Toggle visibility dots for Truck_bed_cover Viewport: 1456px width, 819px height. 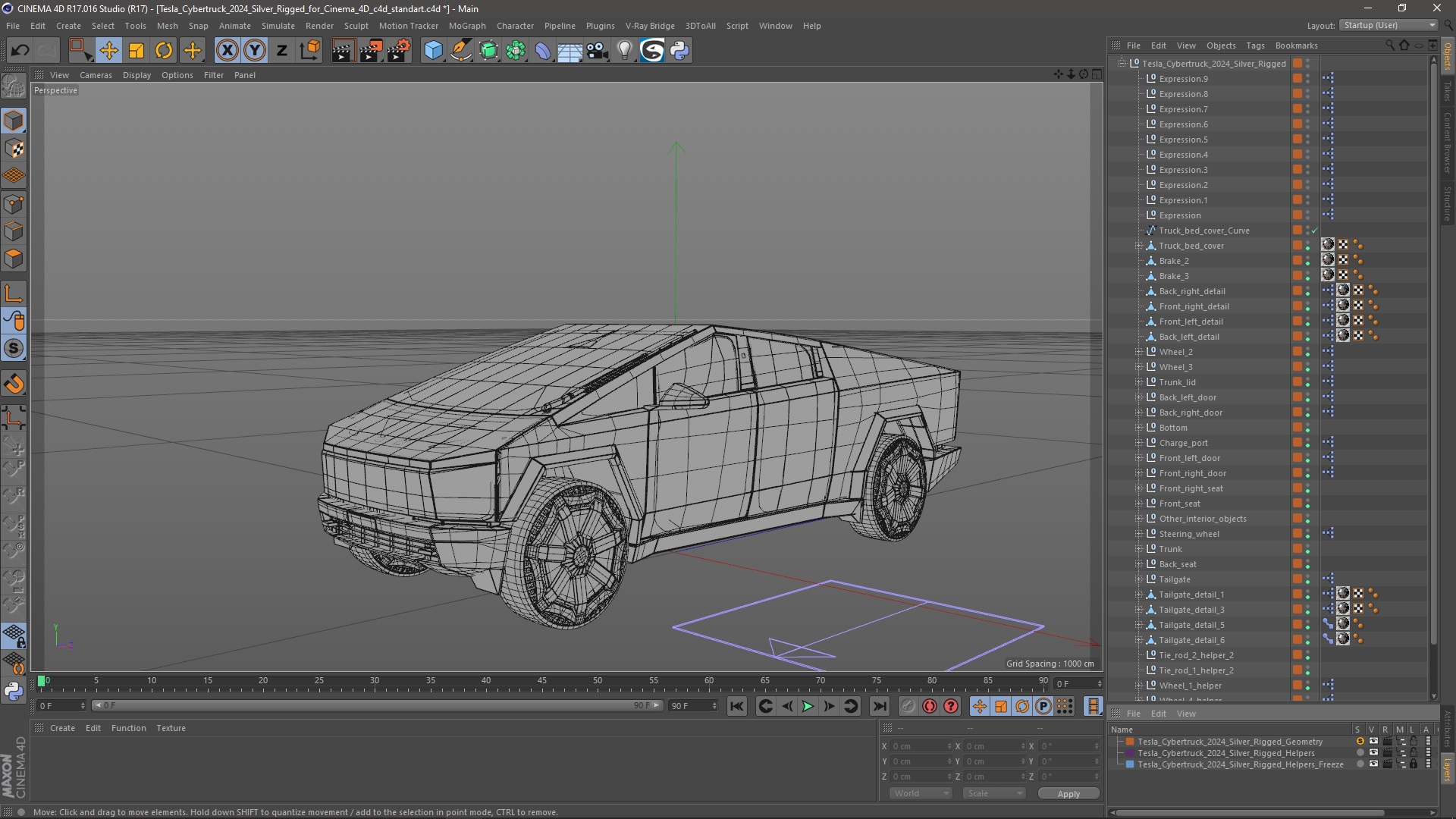coord(1308,246)
